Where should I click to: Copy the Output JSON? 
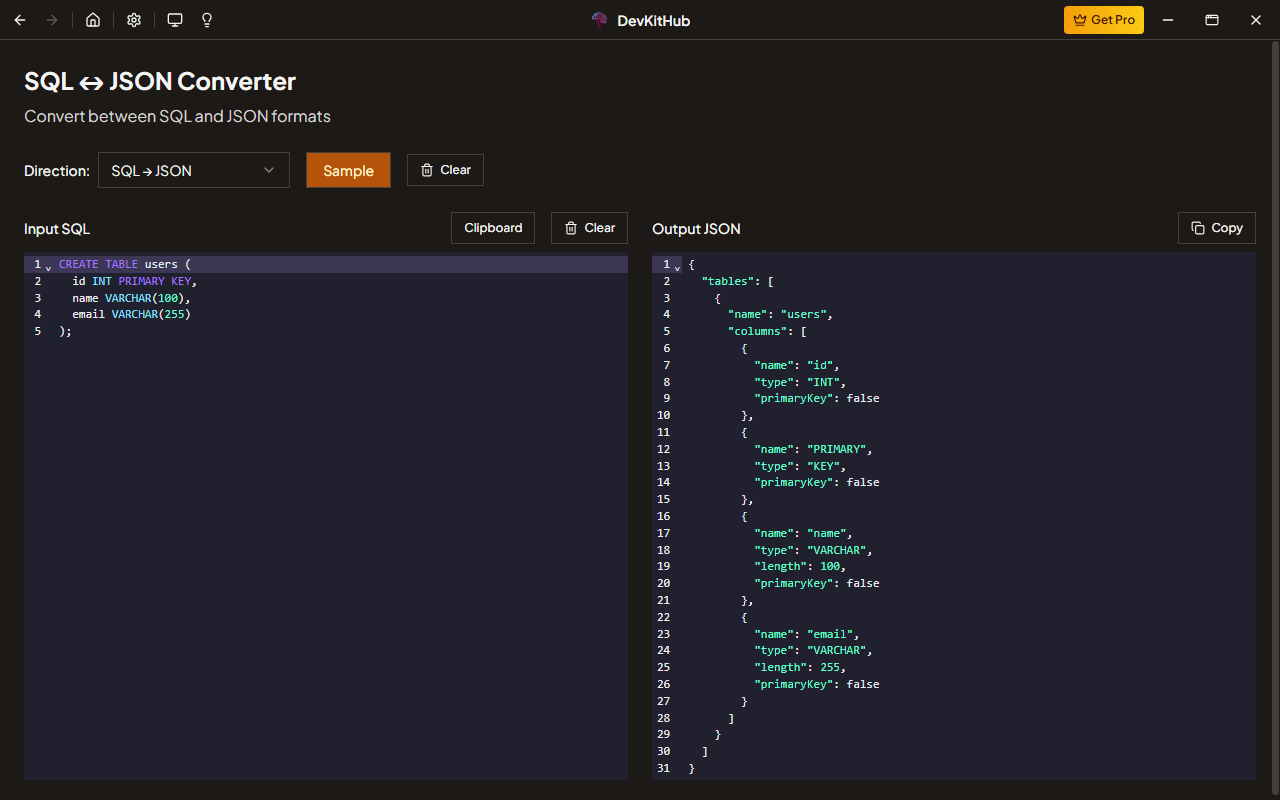1217,228
